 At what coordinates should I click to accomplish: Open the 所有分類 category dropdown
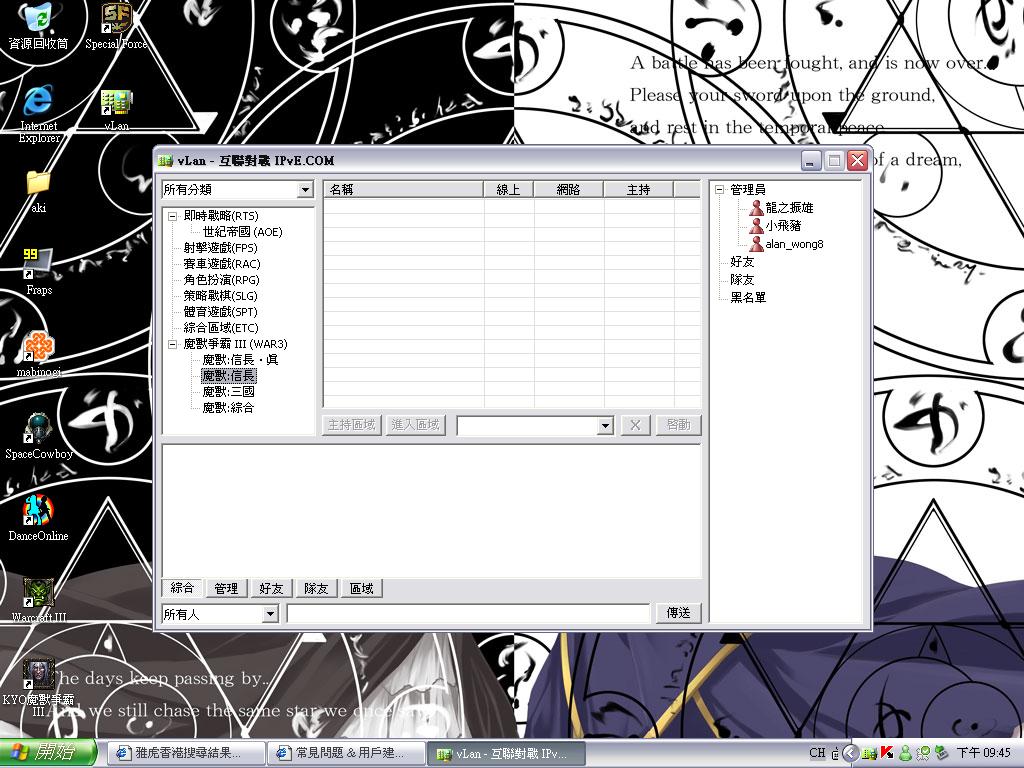[305, 190]
